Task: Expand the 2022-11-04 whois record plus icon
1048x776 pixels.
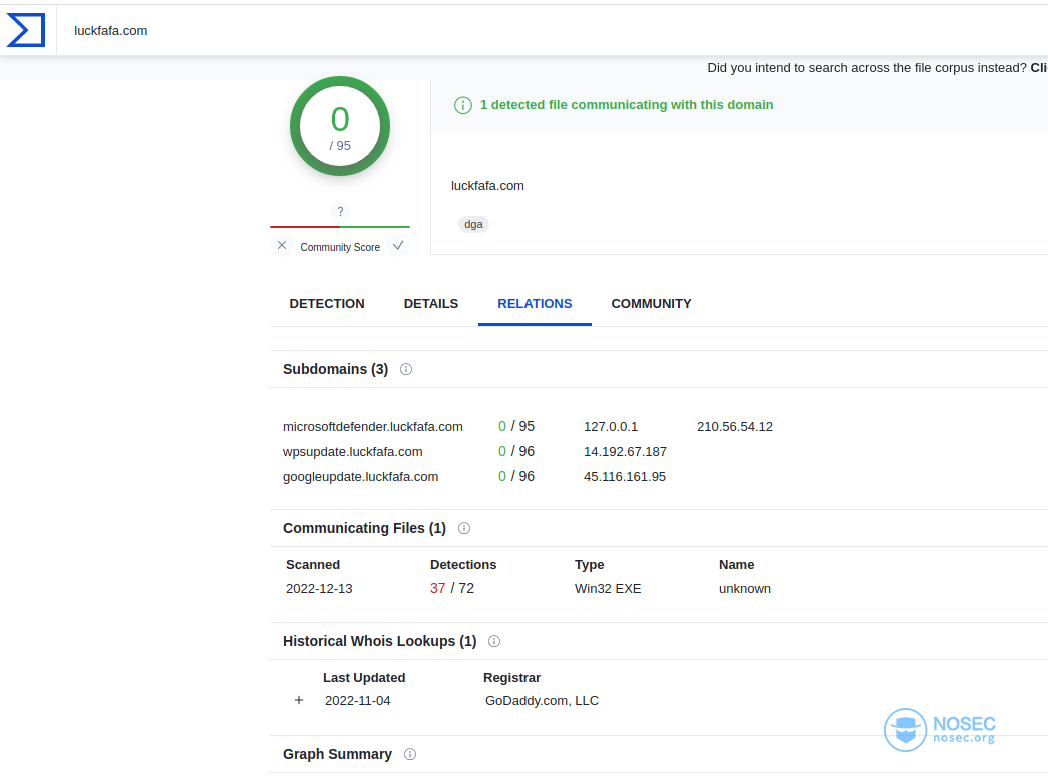Action: 299,700
